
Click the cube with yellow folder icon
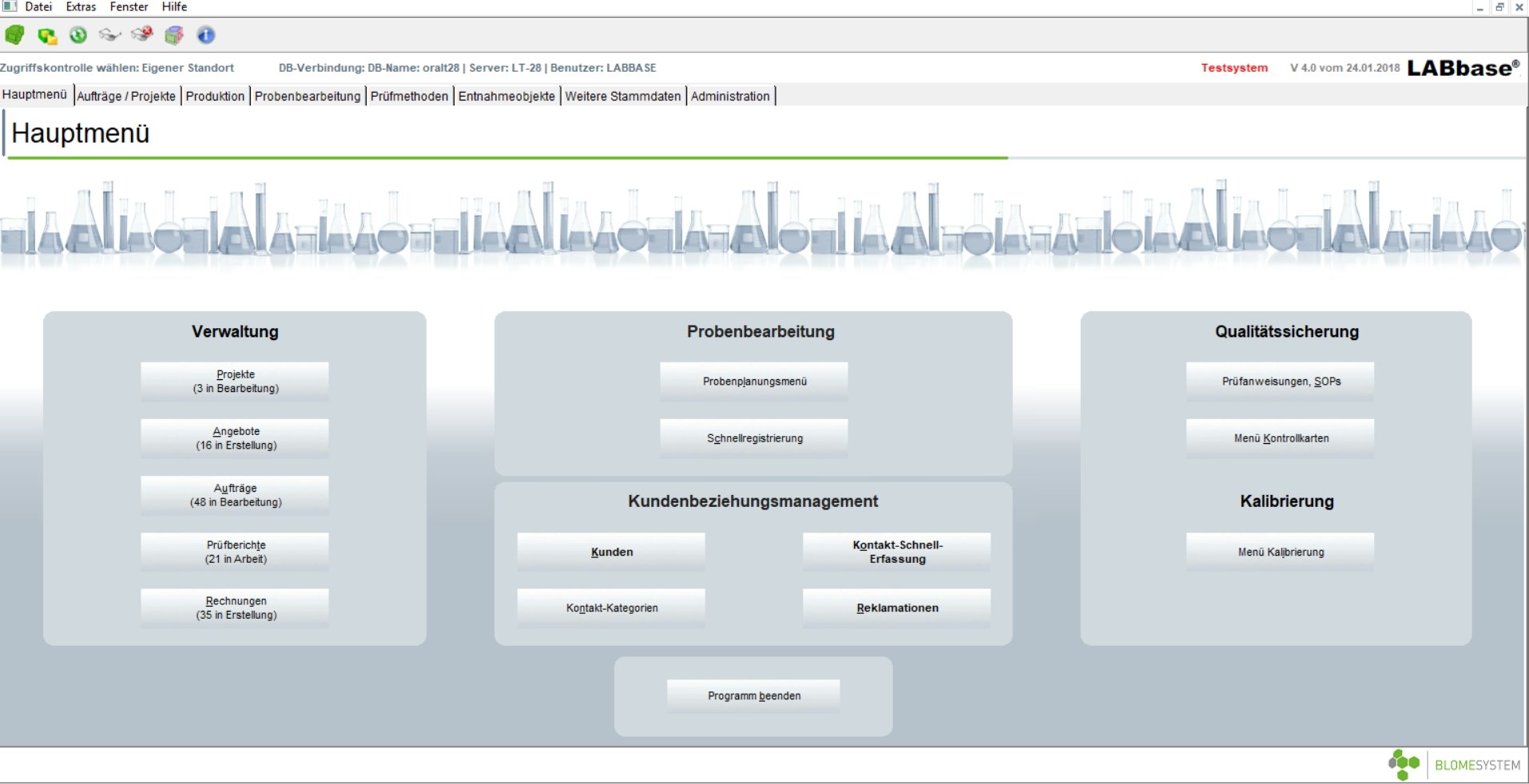pos(46,35)
